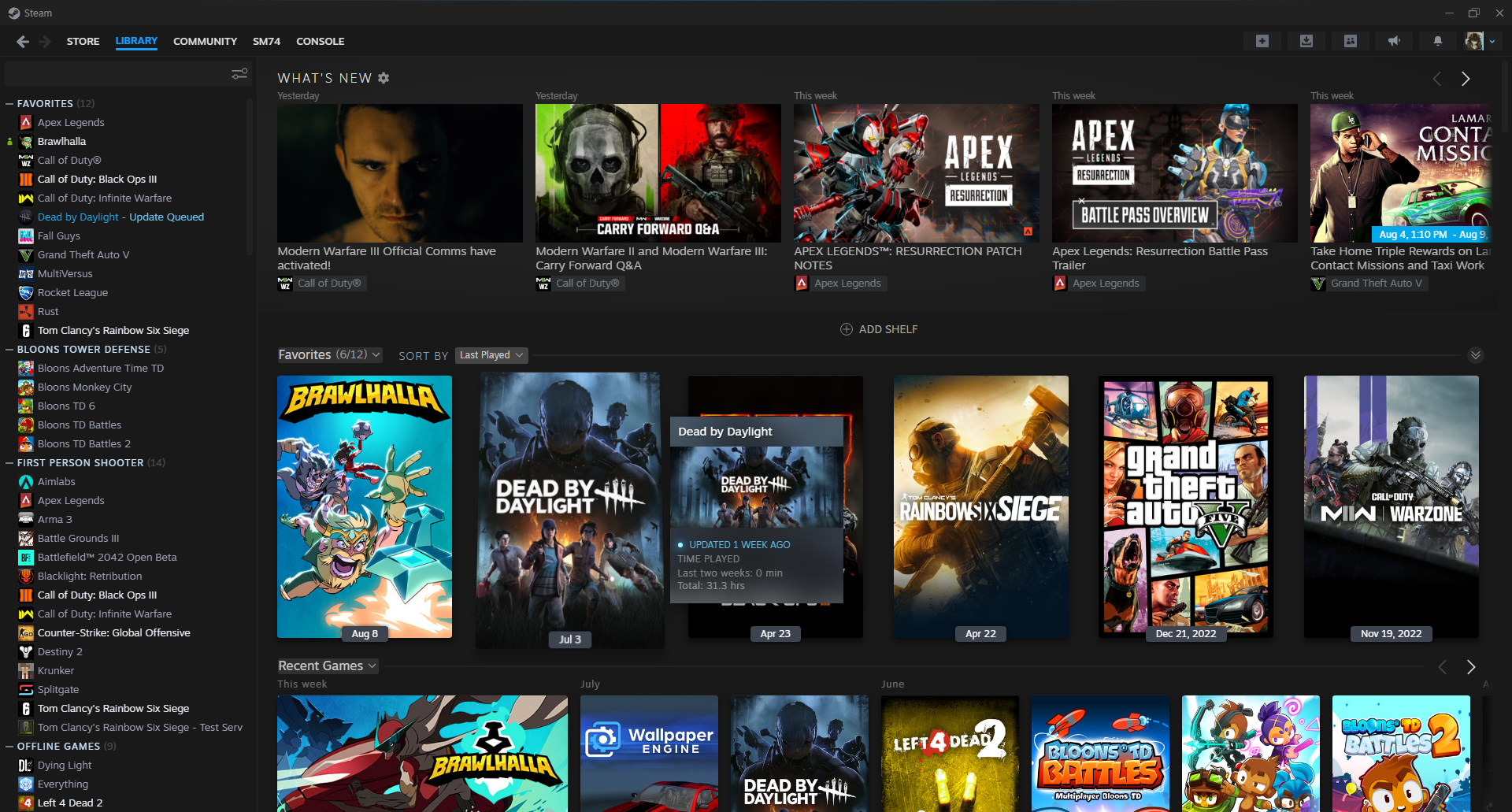Open the Last Played sort dropdown
The width and height of the screenshot is (1512, 812).
(x=491, y=355)
